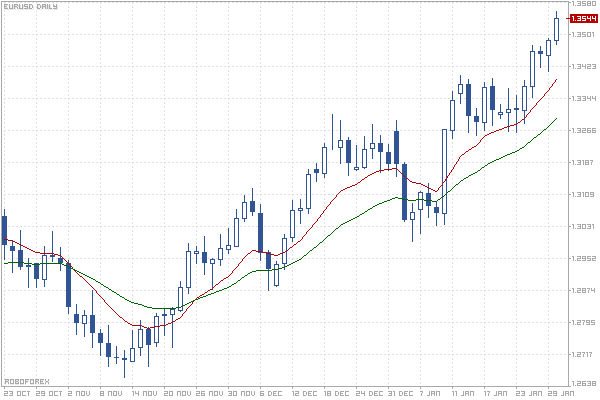Select the 1.3344 price axis label
The image size is (600, 400).
point(584,98)
